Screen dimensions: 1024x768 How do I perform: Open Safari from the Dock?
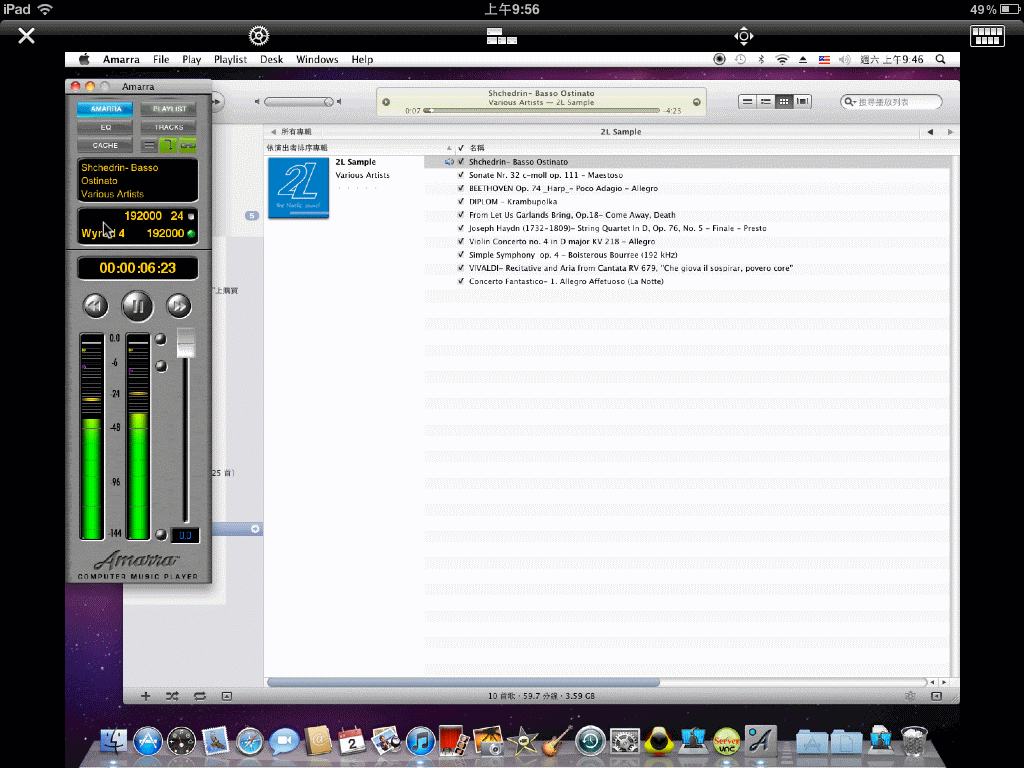pyautogui.click(x=249, y=741)
